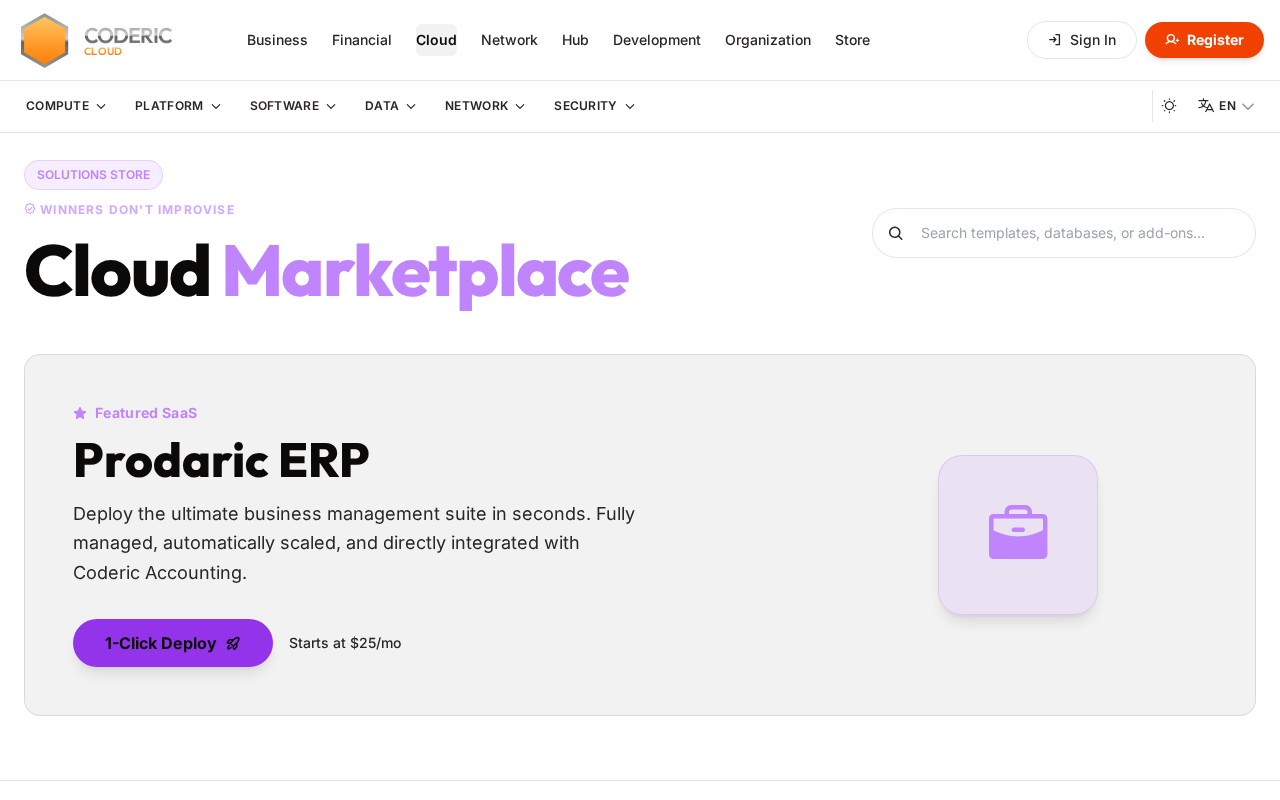The image size is (1280, 800).
Task: Click the Solutions Store badge
Action: click(x=93, y=175)
